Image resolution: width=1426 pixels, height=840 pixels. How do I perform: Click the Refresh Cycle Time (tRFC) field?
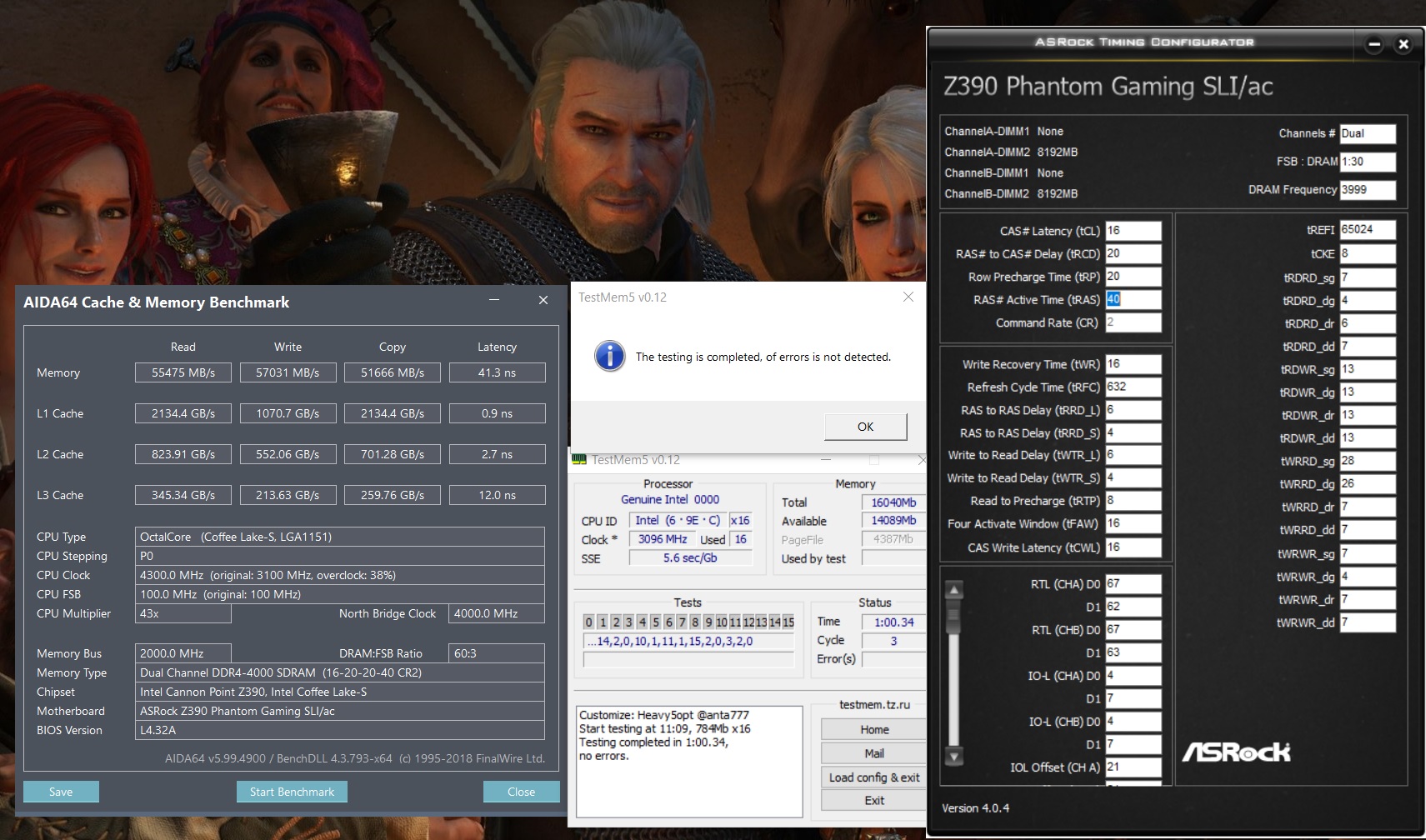(1133, 387)
